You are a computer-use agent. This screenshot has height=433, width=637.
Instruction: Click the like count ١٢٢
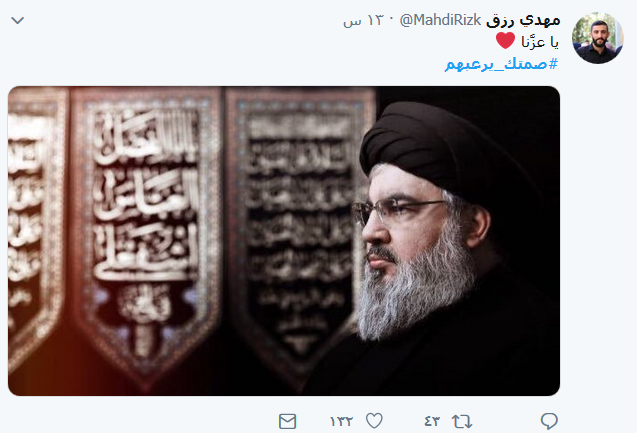(x=341, y=421)
